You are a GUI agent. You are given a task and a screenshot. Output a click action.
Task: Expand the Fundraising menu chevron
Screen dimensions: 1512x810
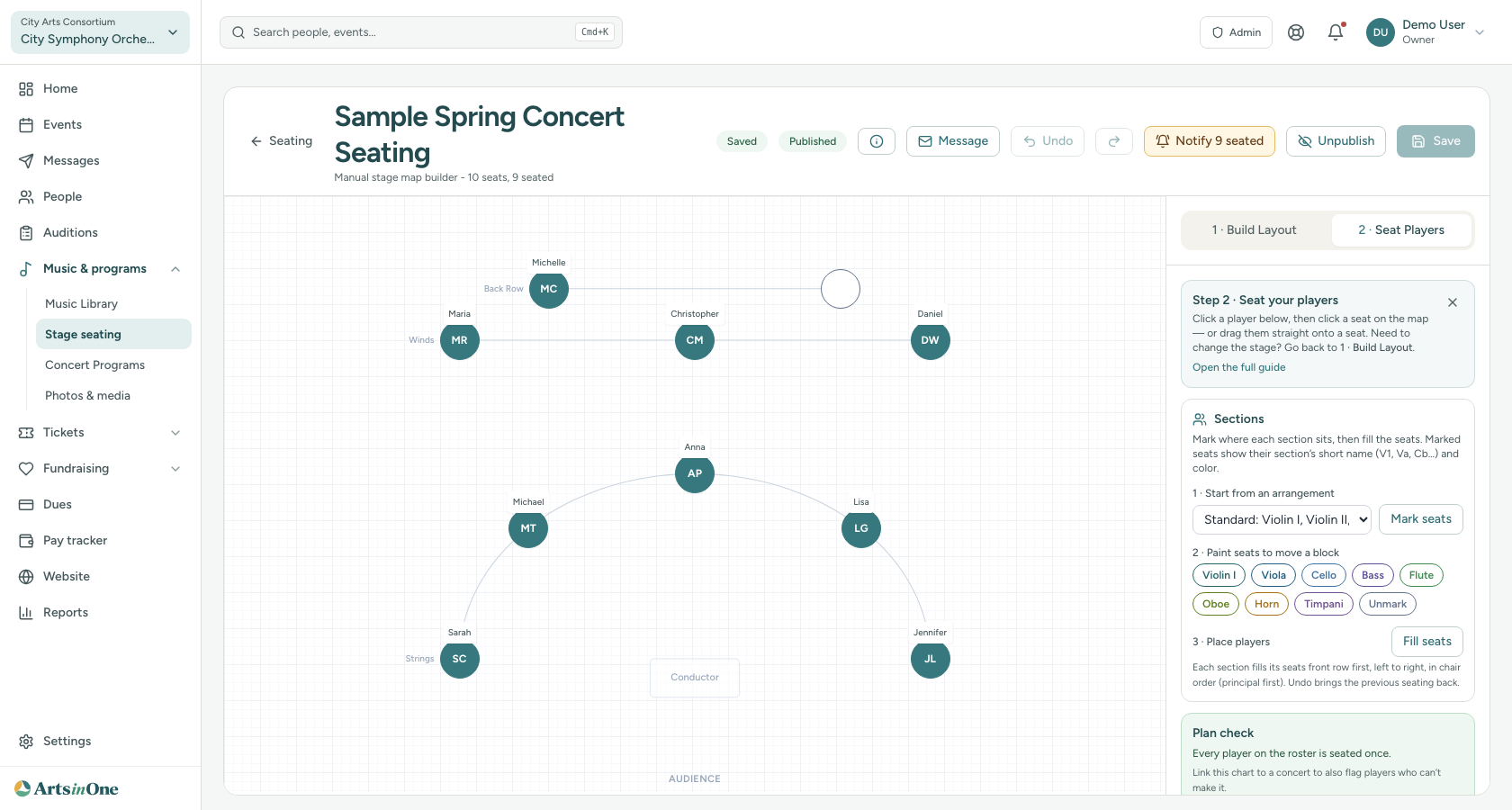click(x=175, y=469)
